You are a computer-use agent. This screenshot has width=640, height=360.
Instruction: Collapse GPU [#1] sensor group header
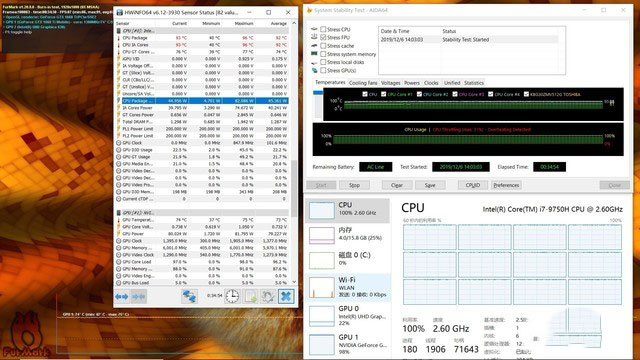tap(202, 213)
